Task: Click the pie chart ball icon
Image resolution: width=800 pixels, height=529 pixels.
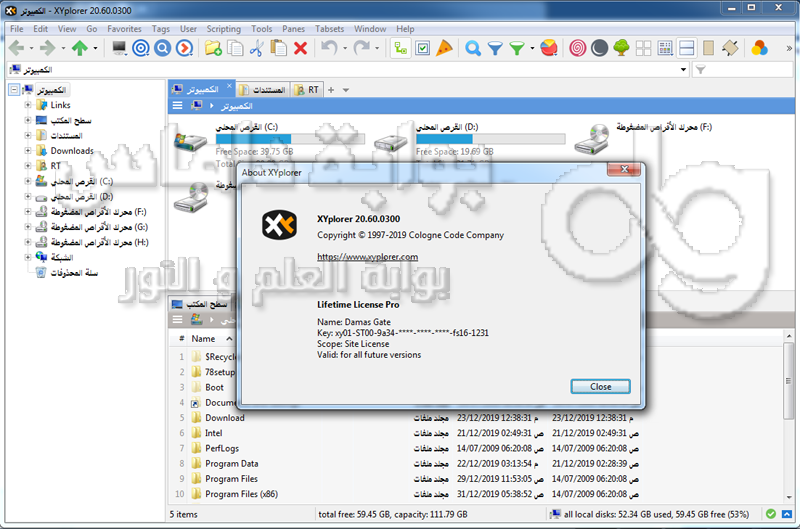Action: 549,48
